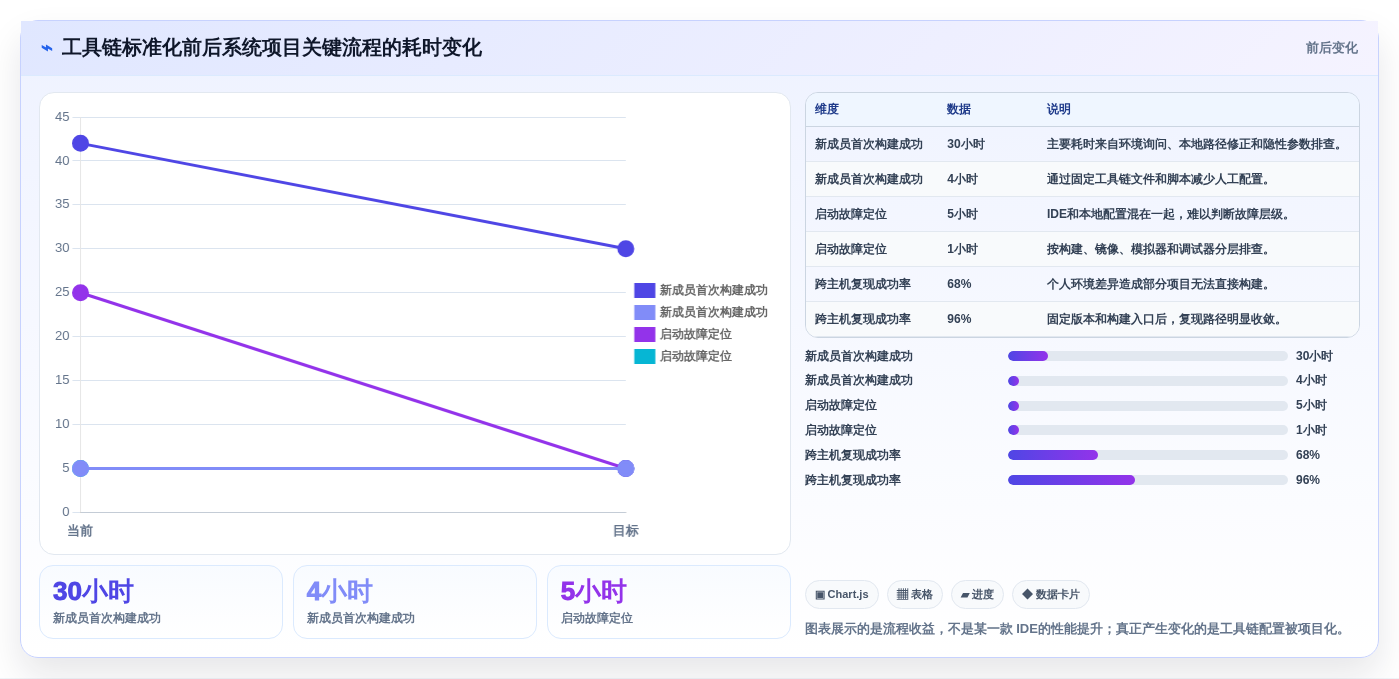The height and width of the screenshot is (679, 1399).
Task: Click the dark indigo legend swatch
Action: (x=645, y=290)
